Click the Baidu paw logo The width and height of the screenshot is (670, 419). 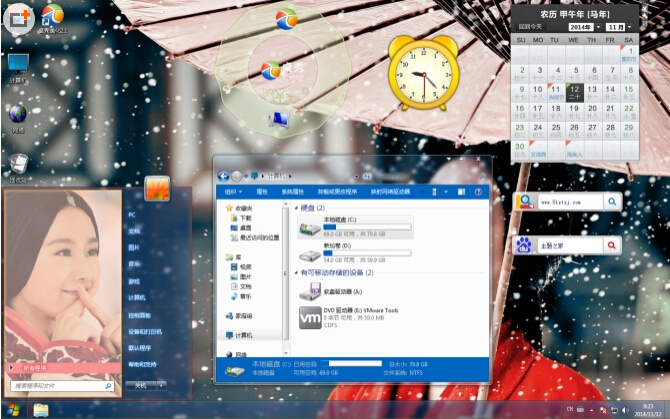[524, 245]
